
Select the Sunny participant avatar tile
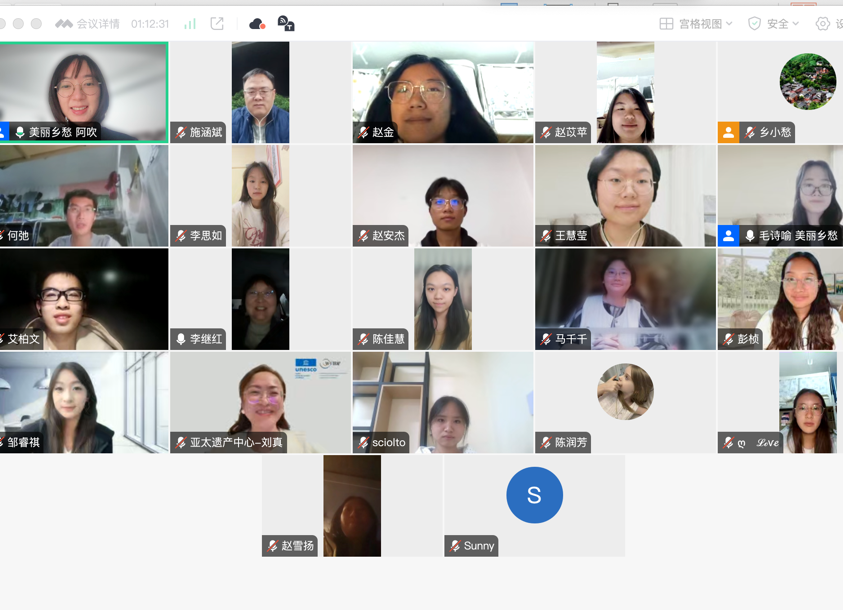[x=534, y=495]
